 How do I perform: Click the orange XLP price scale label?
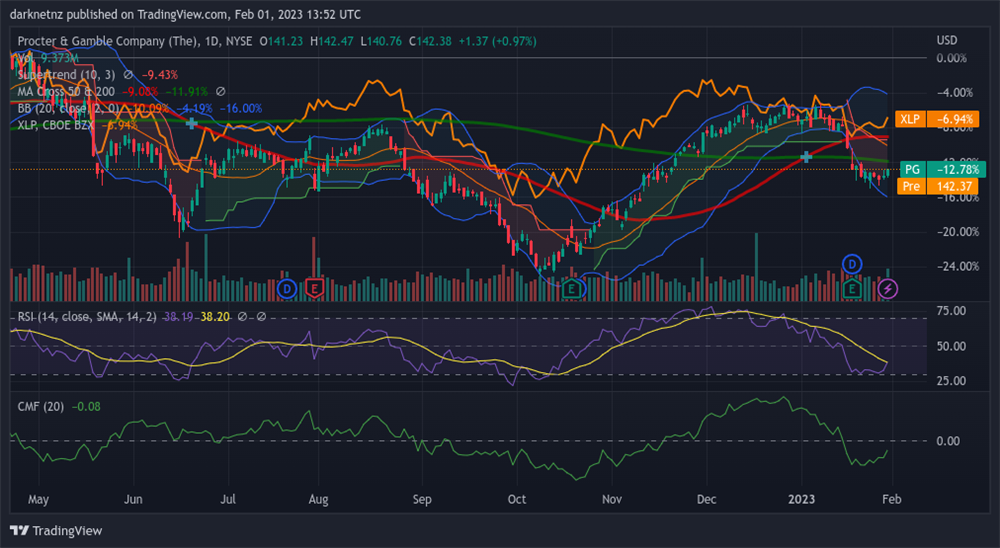coord(909,119)
